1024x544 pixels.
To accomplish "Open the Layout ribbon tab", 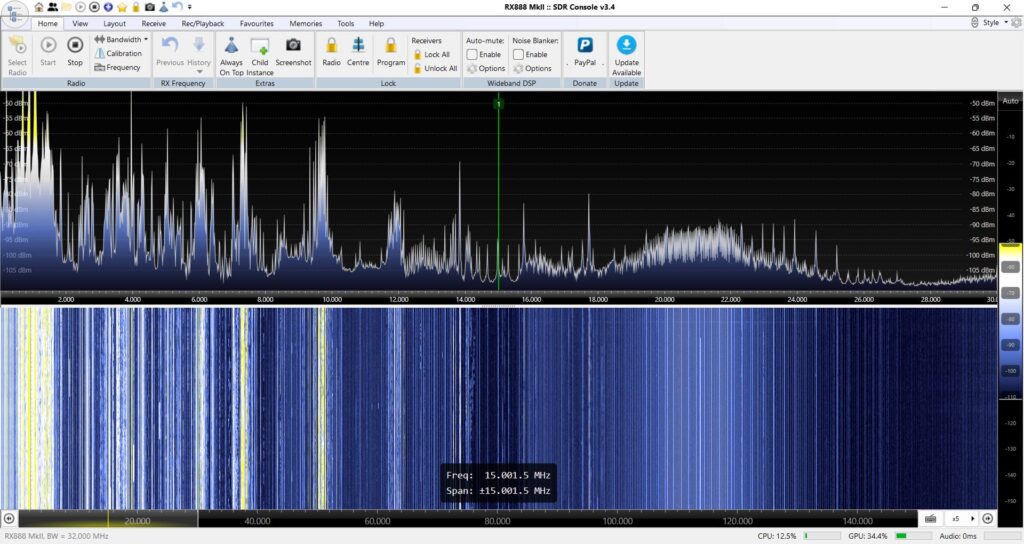I will point(115,24).
